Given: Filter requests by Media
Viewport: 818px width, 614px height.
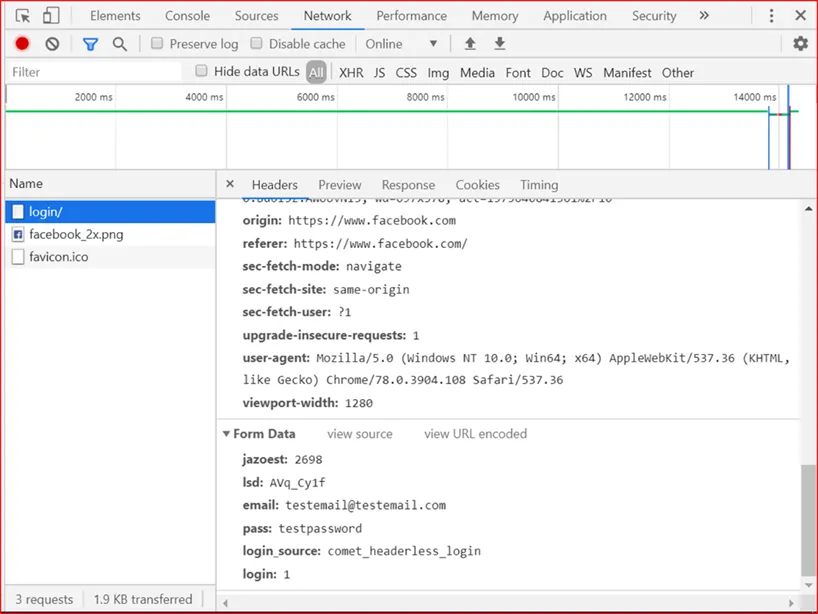Looking at the screenshot, I should click(x=477, y=73).
